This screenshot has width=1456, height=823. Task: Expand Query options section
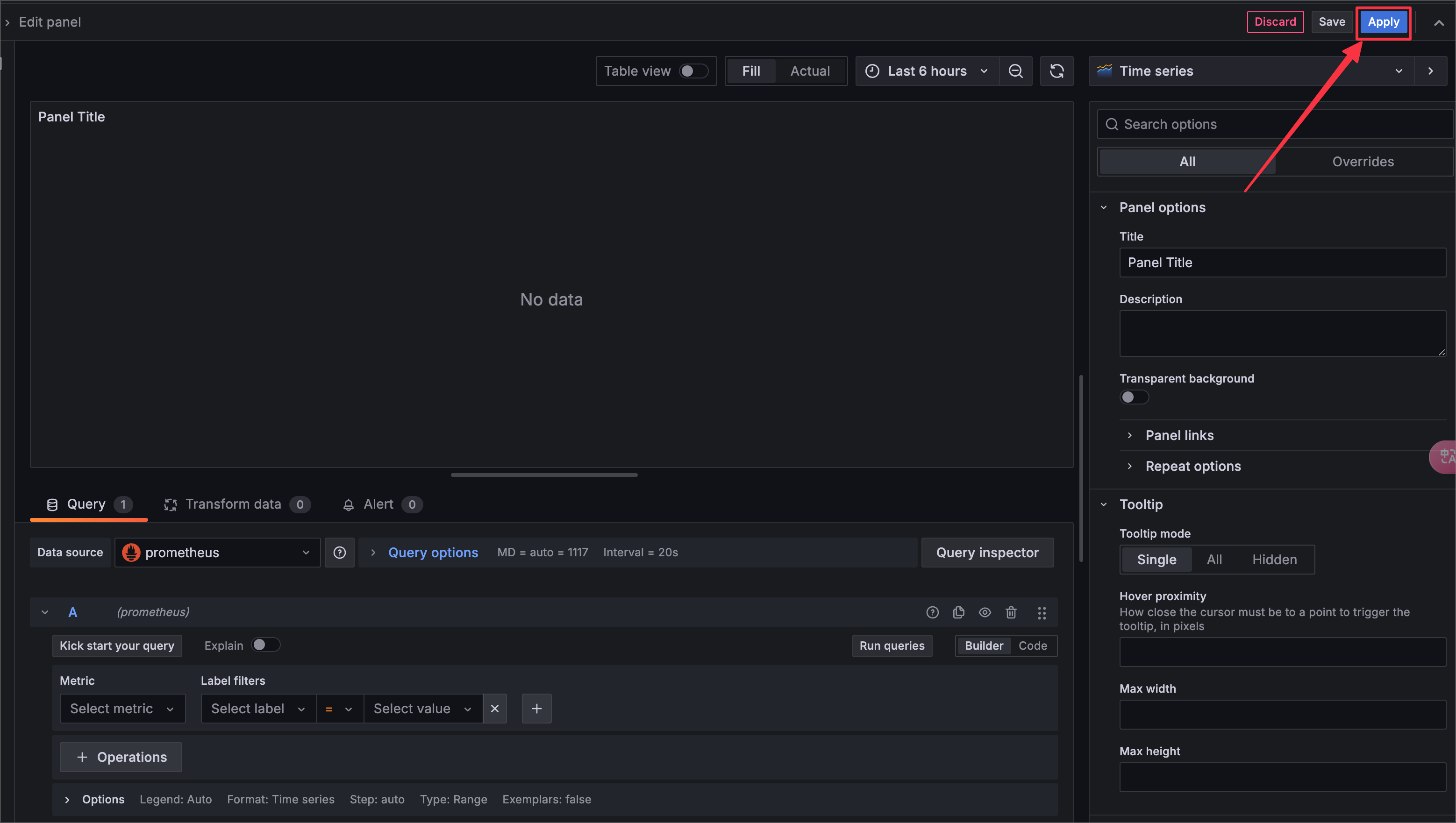[433, 552]
